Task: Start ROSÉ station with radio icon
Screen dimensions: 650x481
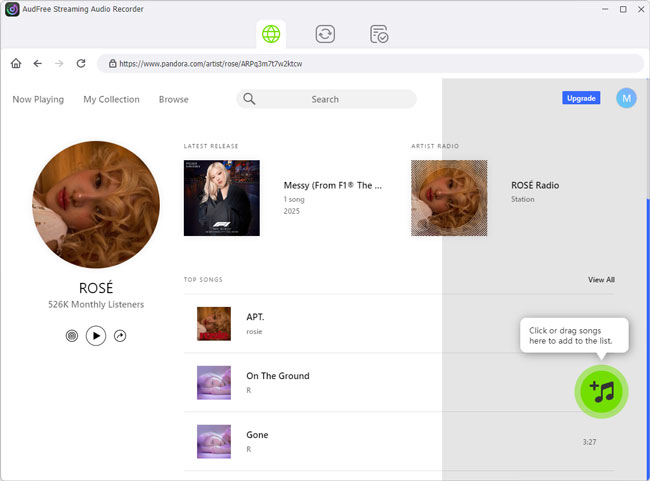Action: click(72, 336)
